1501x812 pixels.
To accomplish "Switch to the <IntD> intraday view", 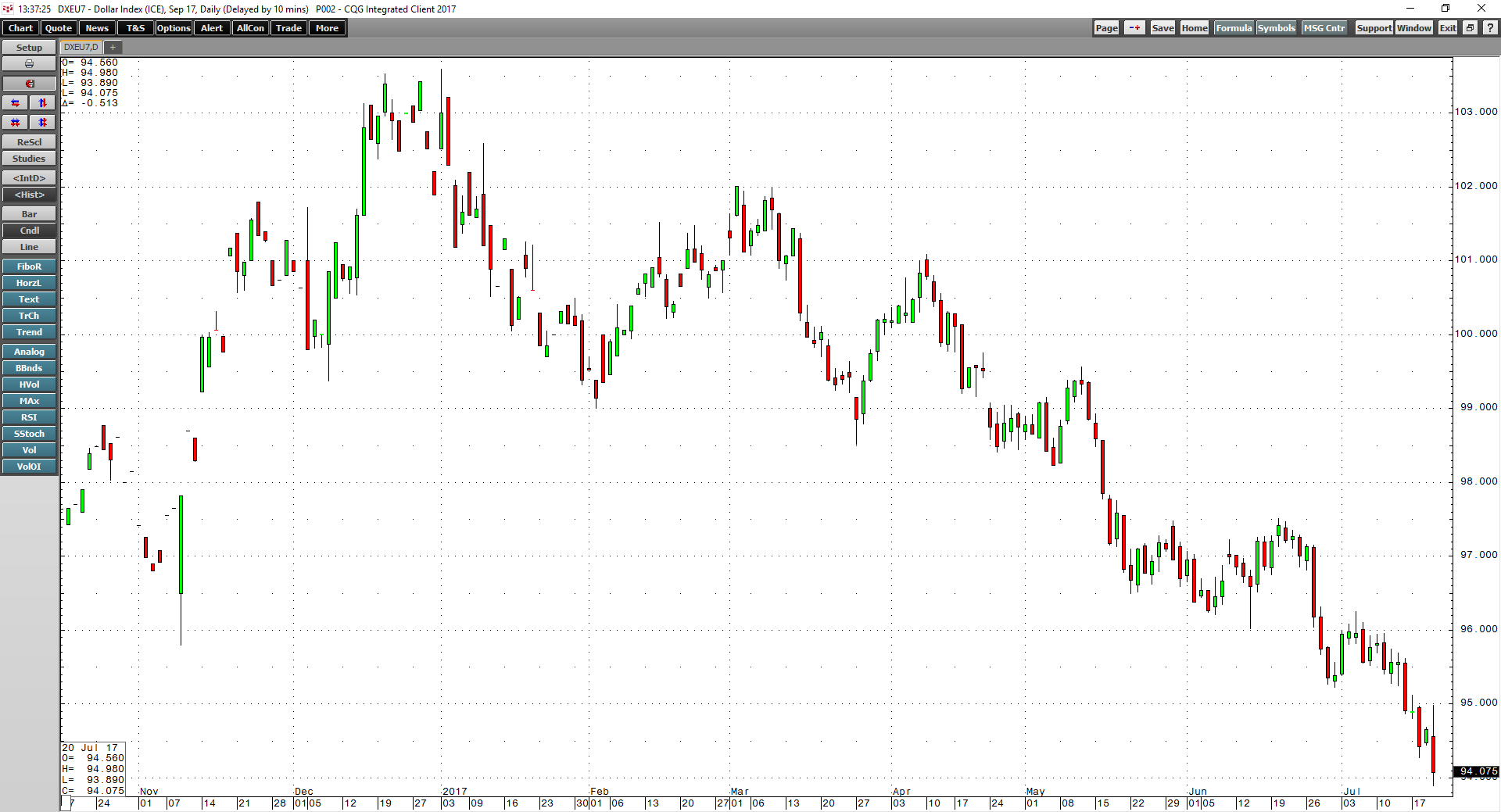I will (x=29, y=178).
